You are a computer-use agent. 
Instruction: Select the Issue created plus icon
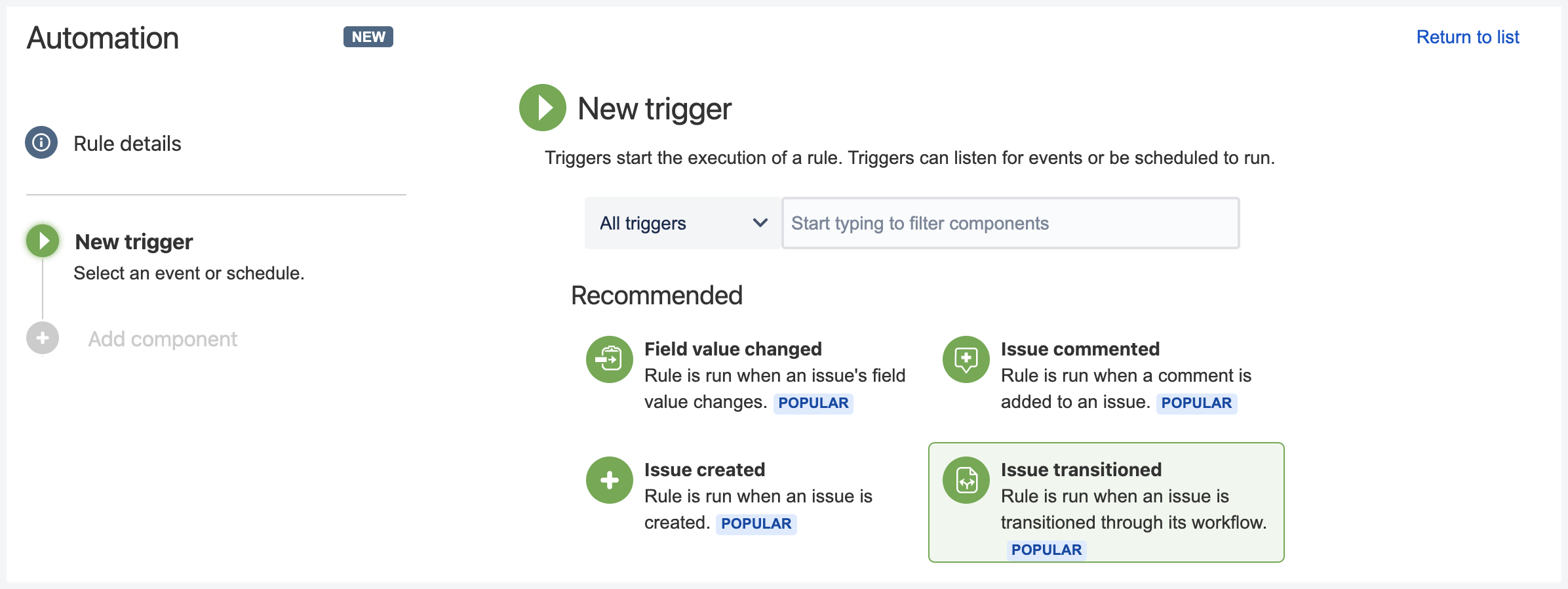(x=608, y=480)
